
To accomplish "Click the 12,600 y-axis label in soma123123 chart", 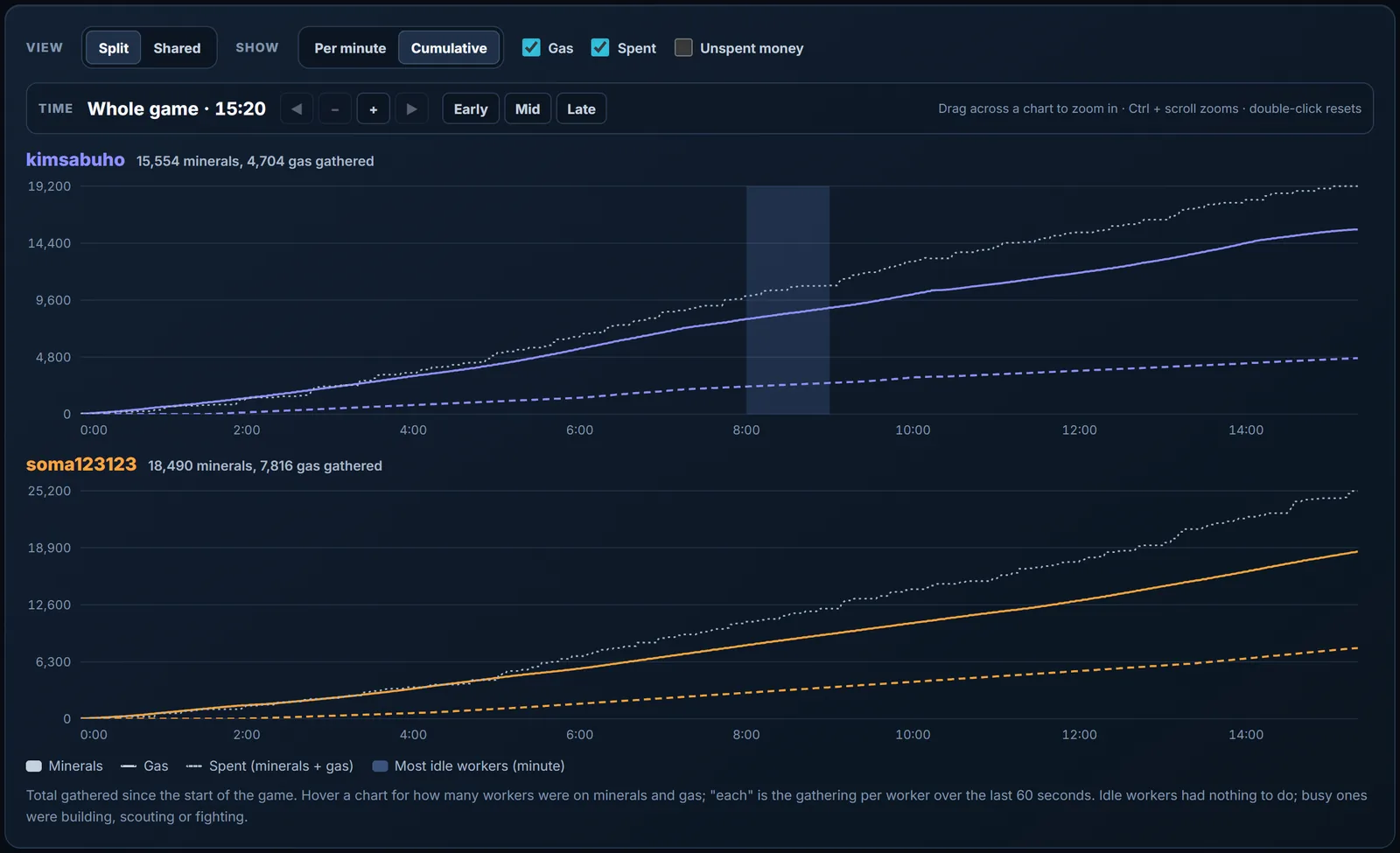I will tap(49, 605).
